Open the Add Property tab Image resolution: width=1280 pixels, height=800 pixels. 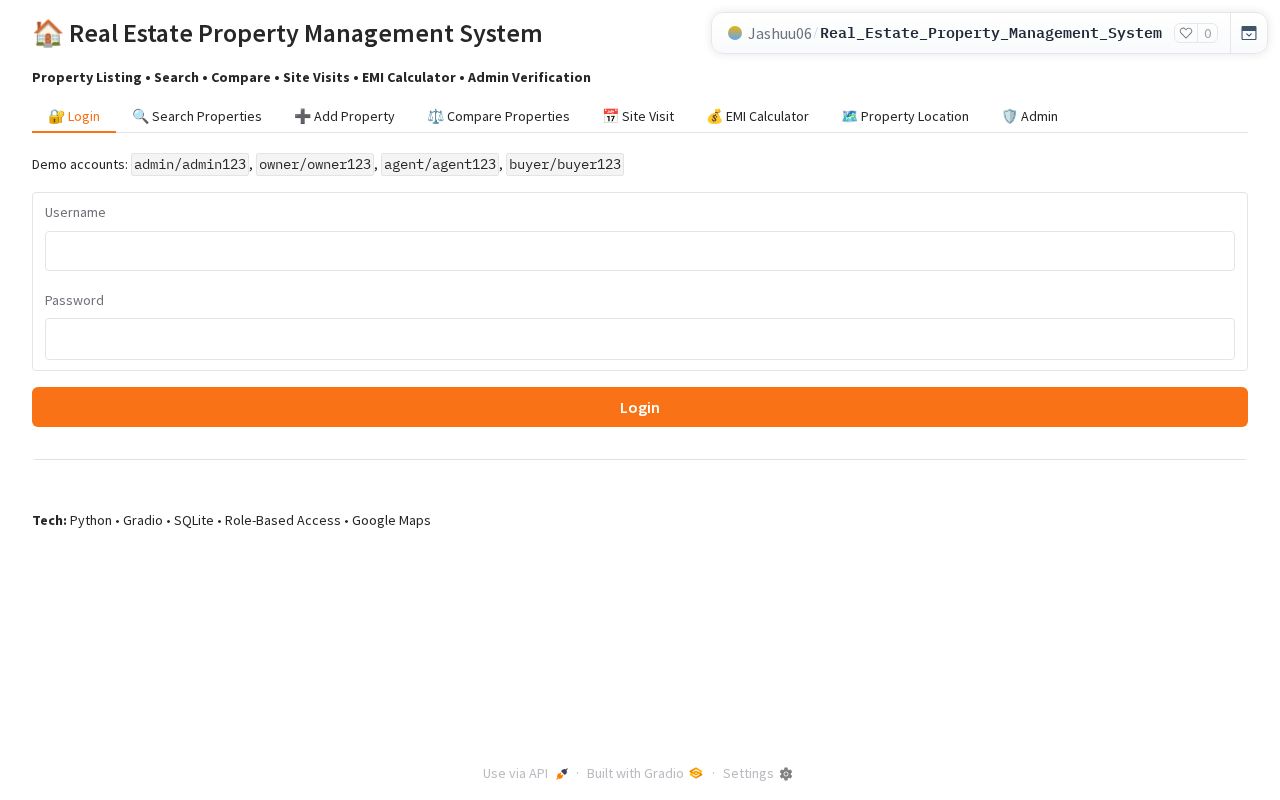point(345,116)
